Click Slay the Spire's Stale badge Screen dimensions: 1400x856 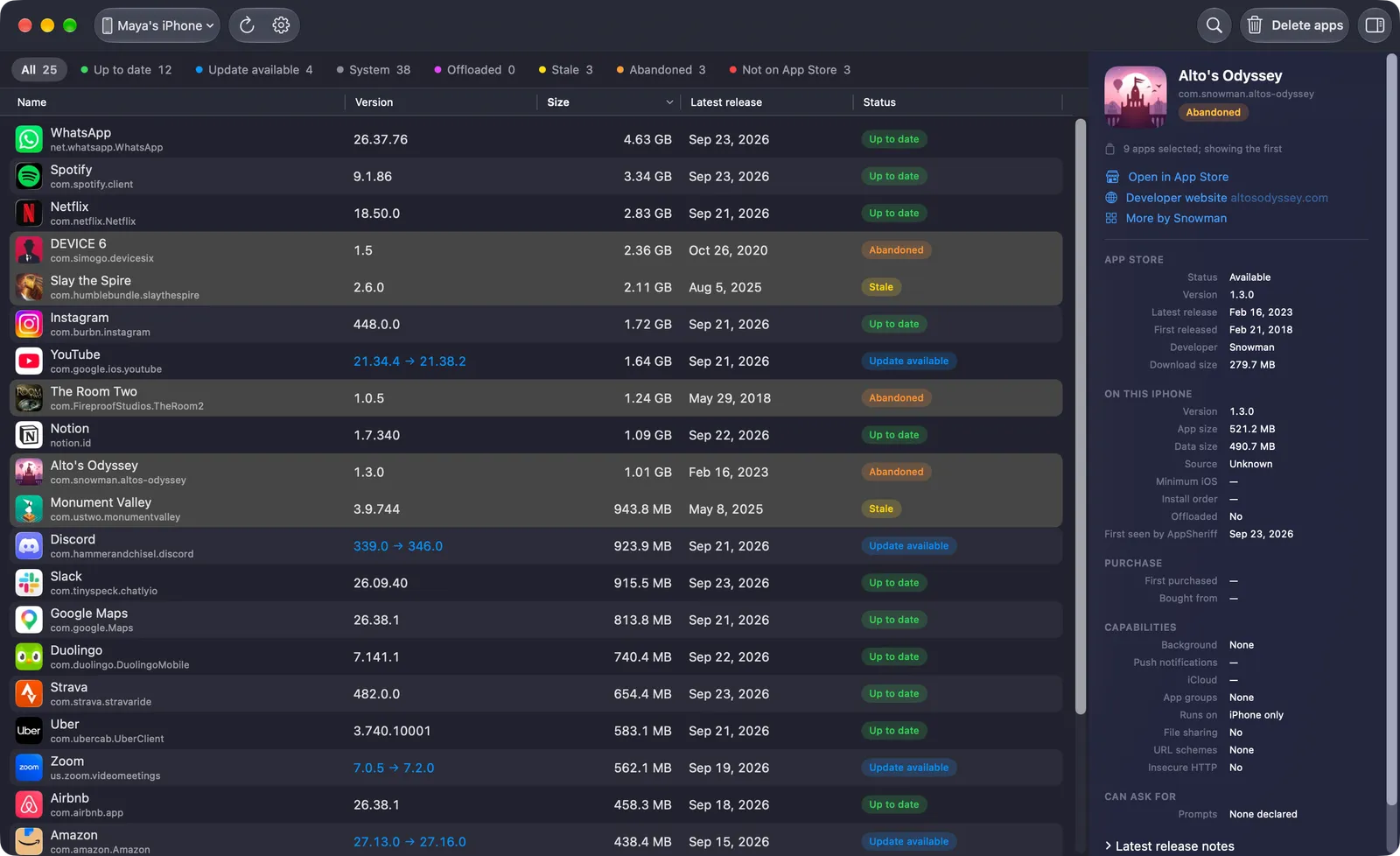(x=881, y=287)
